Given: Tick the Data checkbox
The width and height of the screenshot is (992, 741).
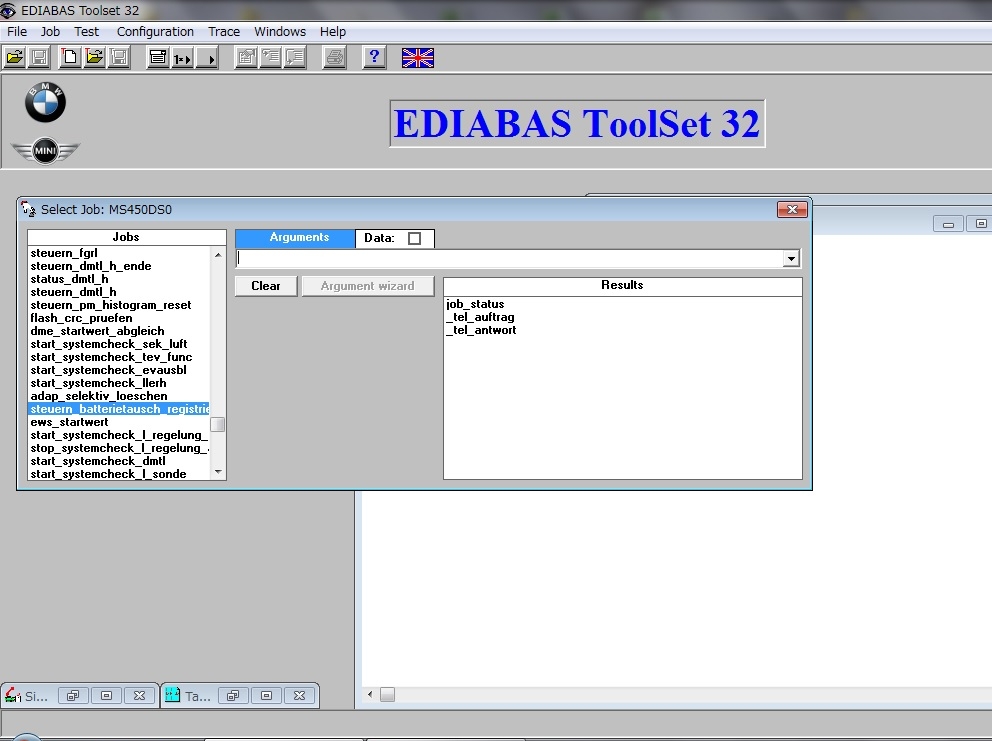Looking at the screenshot, I should pos(414,239).
